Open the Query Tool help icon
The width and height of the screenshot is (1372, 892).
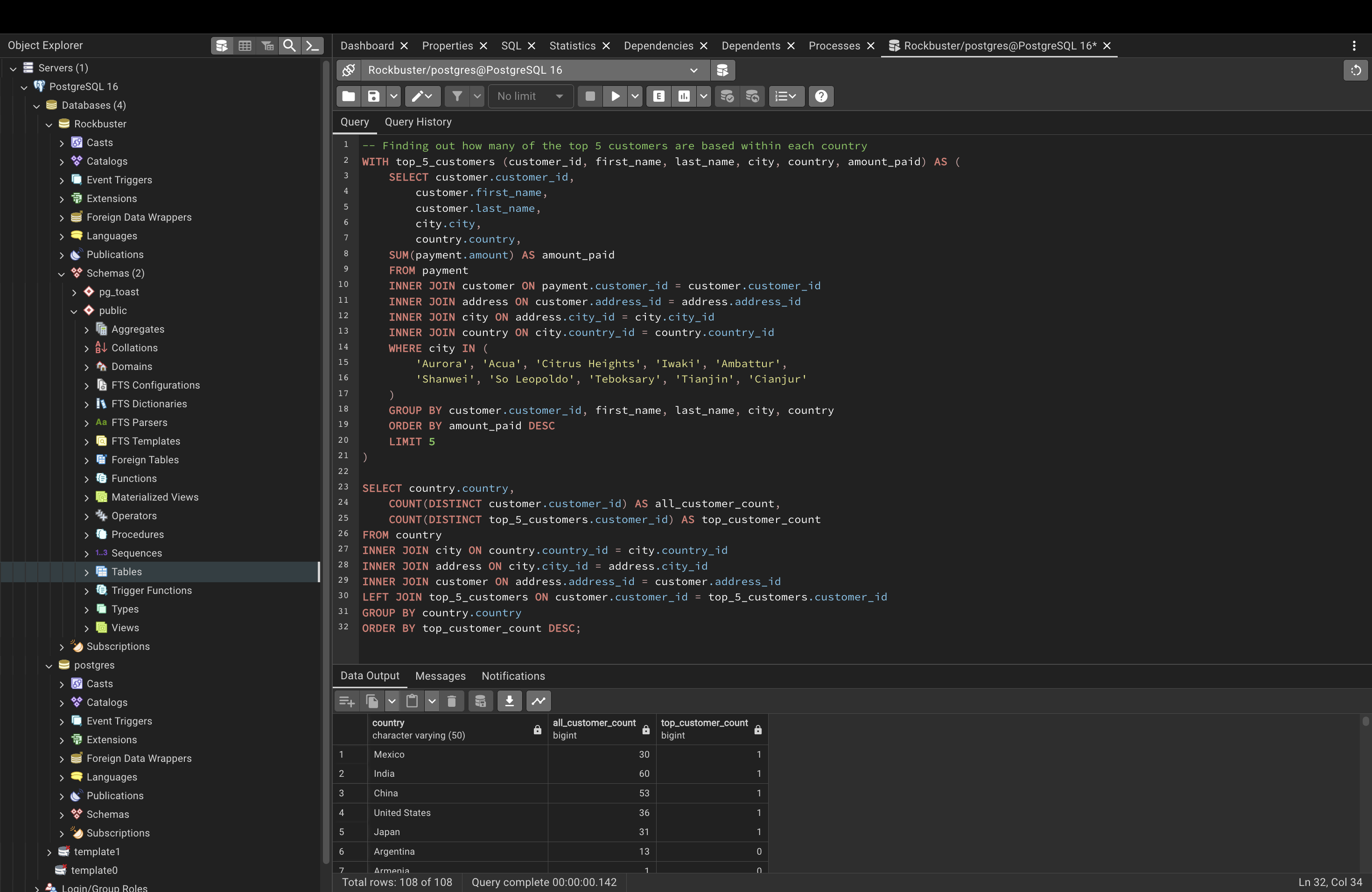tap(821, 96)
